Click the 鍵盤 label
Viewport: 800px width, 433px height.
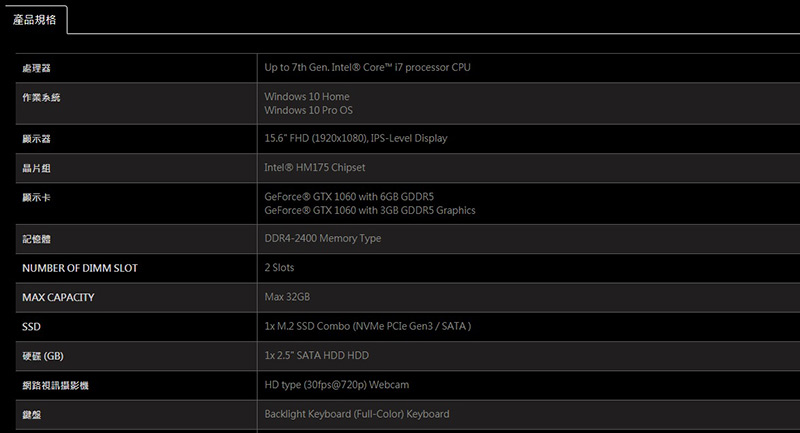tap(32, 415)
